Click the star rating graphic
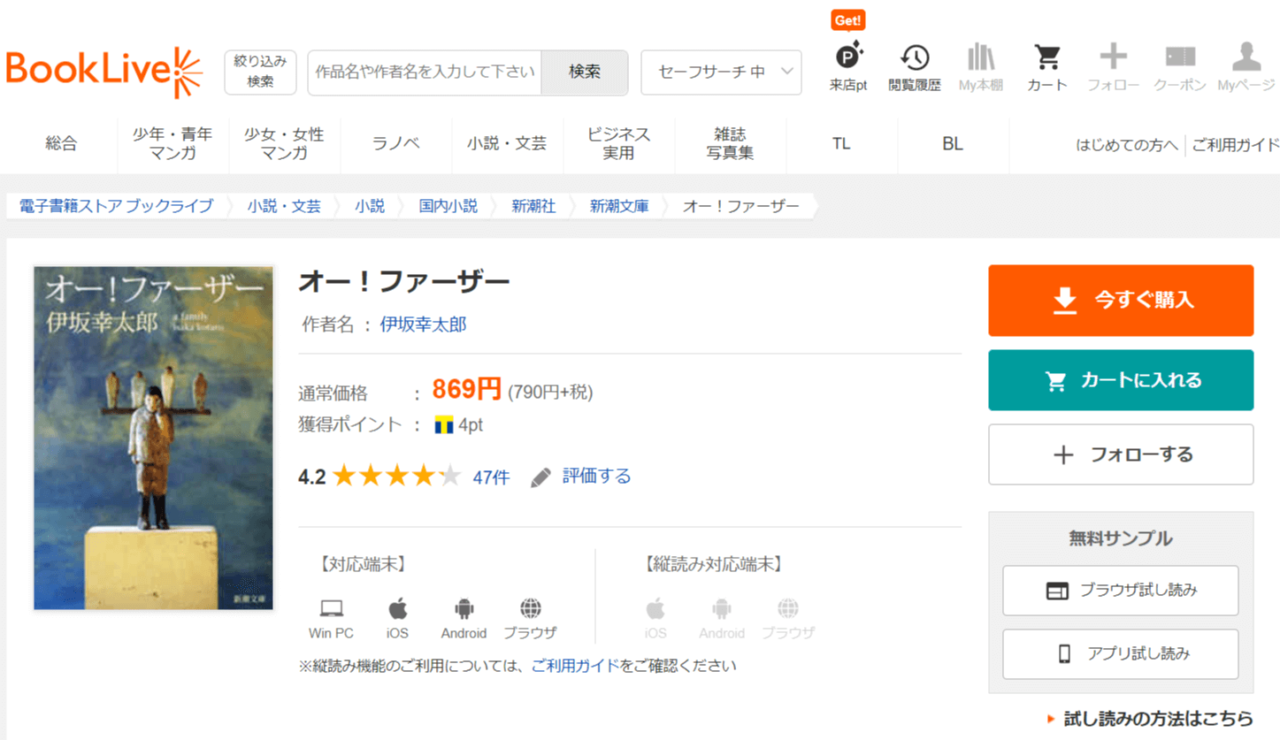The height and width of the screenshot is (740, 1280). [397, 476]
